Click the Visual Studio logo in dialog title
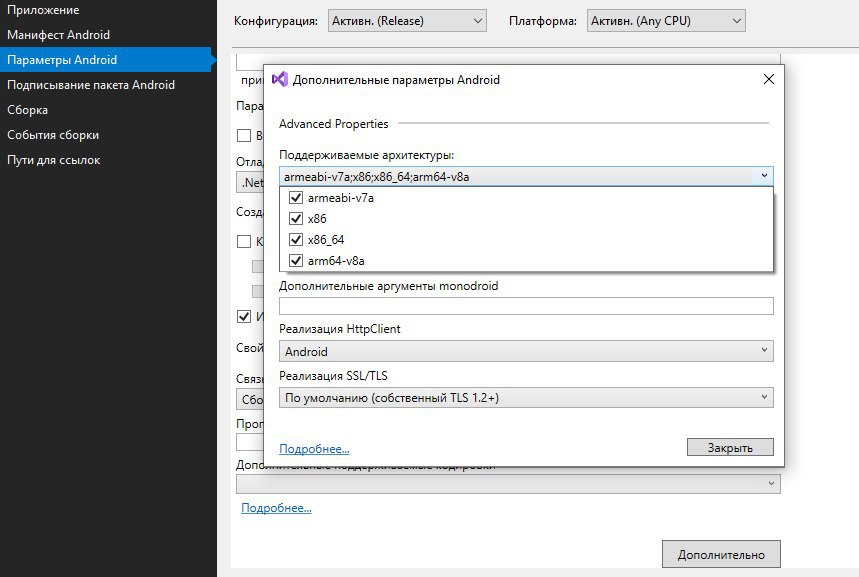Image resolution: width=859 pixels, height=577 pixels. tap(280, 79)
